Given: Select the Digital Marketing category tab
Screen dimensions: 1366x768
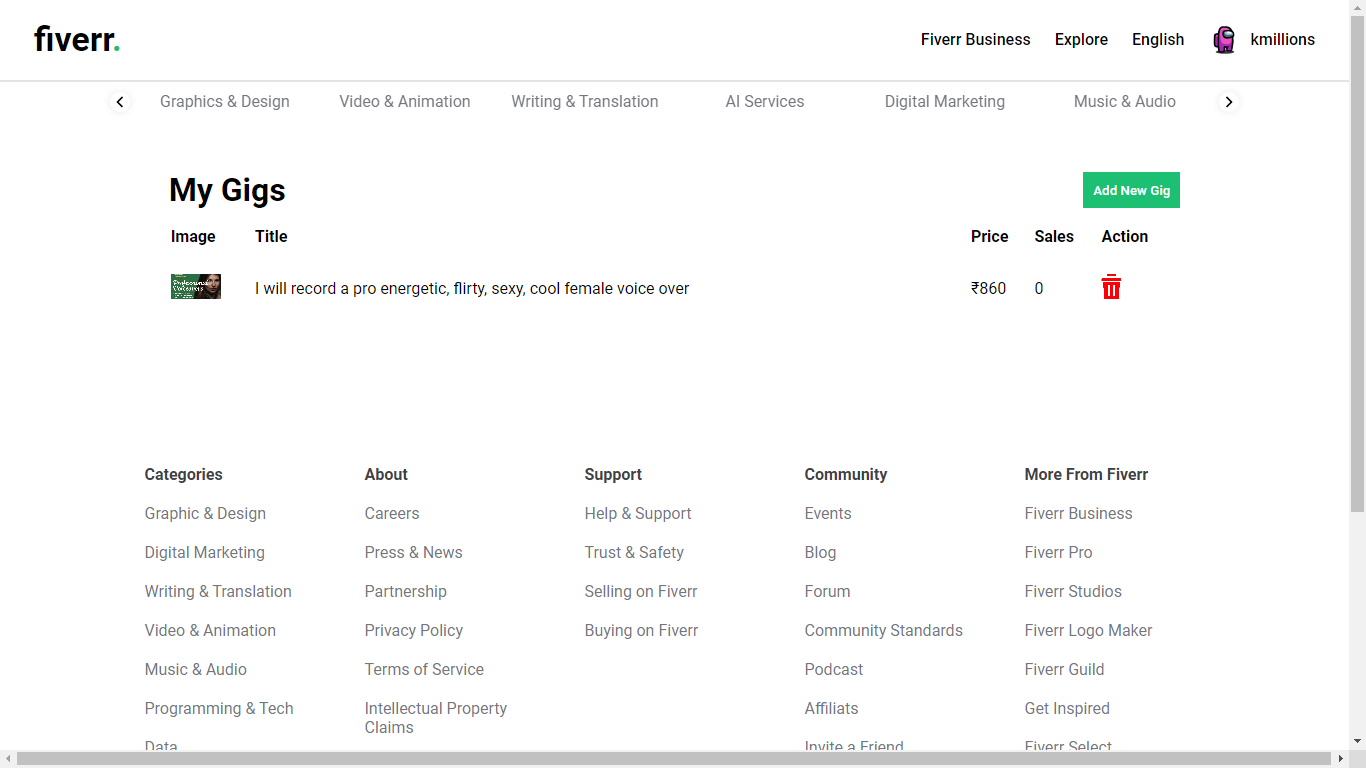Looking at the screenshot, I should (x=945, y=101).
